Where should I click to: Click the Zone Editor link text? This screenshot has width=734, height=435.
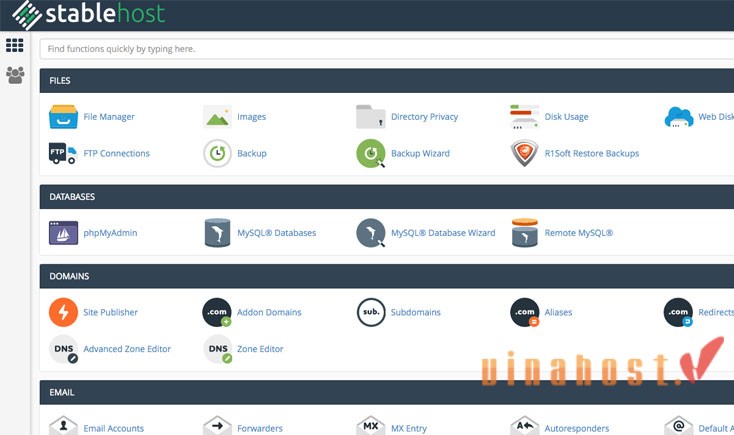click(x=260, y=349)
